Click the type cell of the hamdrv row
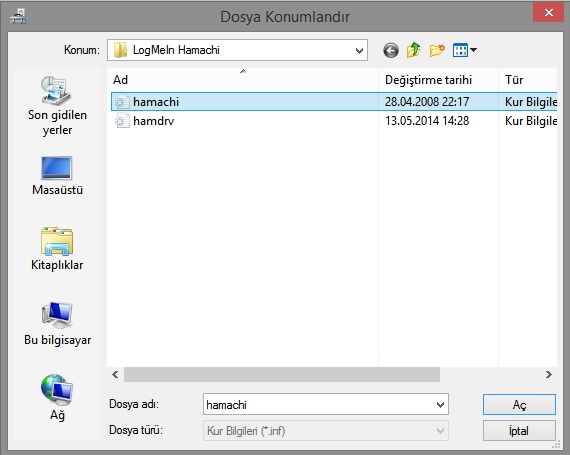 [x=531, y=121]
